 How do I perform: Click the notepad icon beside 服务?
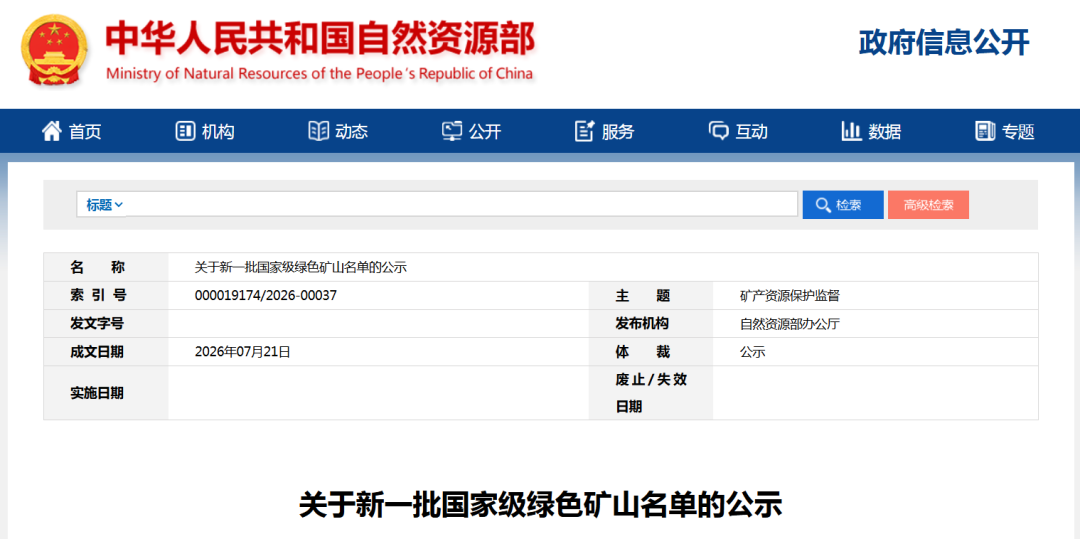pos(585,131)
